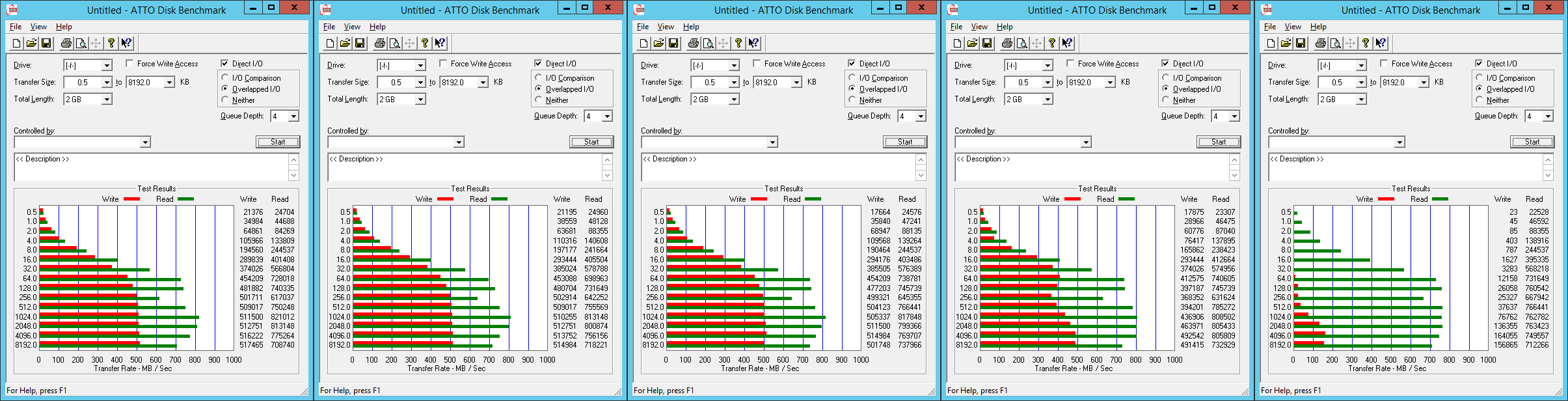Screen dimensions: 1568x401
Task: Enable Force Write Access in first ATTO window
Action: (x=129, y=63)
